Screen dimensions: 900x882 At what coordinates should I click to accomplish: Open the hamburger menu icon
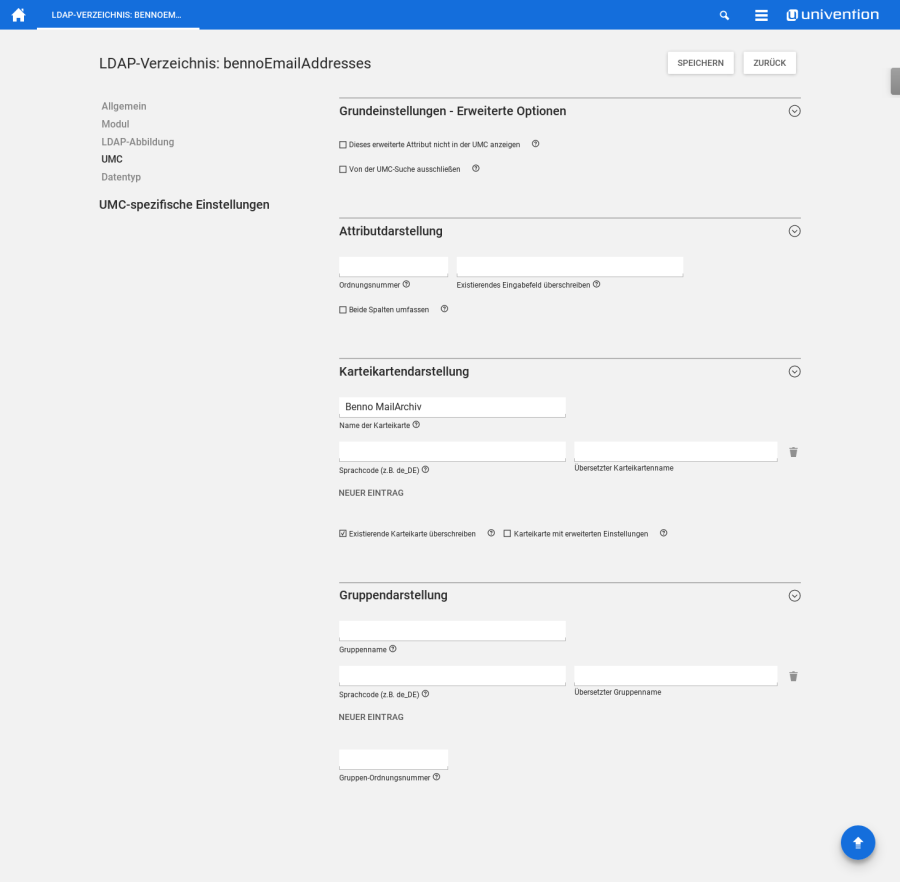pyautogui.click(x=761, y=15)
